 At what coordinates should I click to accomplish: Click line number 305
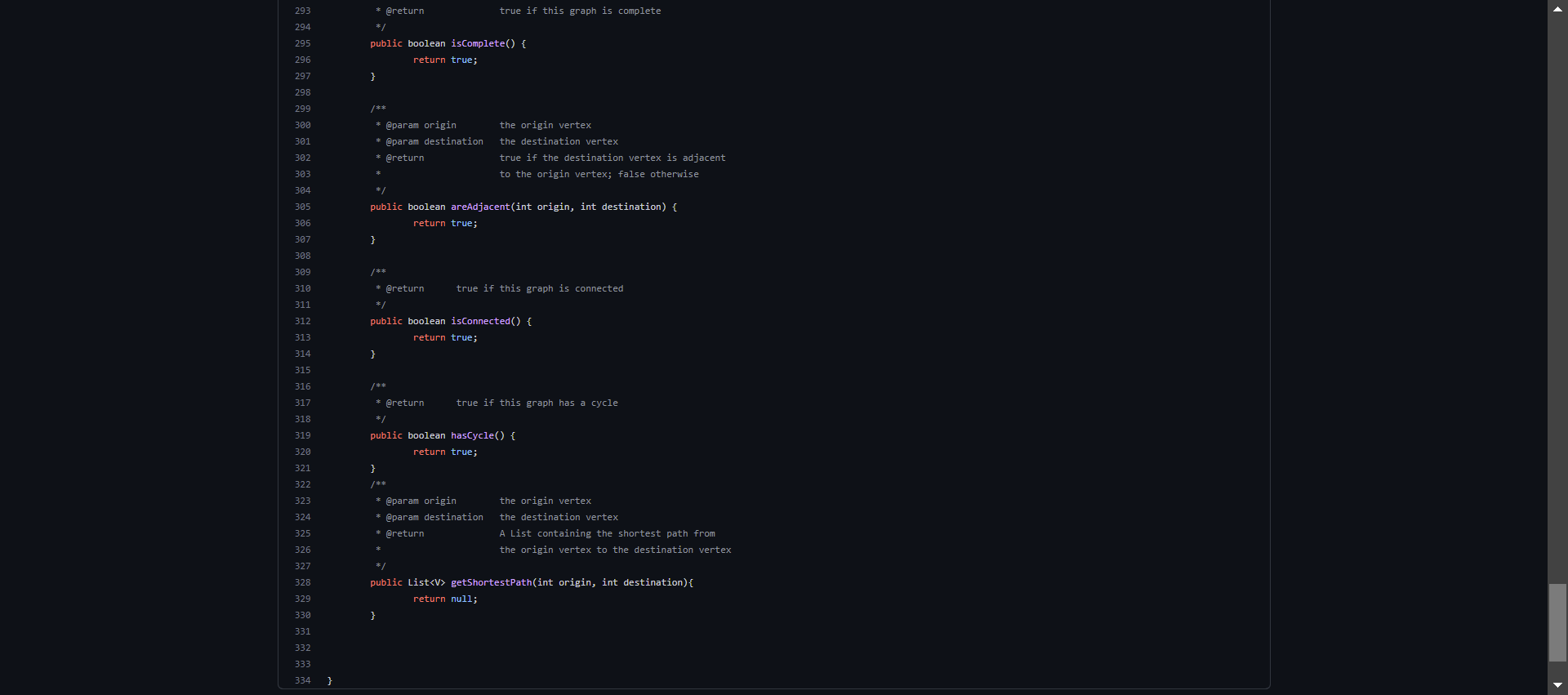pos(303,207)
